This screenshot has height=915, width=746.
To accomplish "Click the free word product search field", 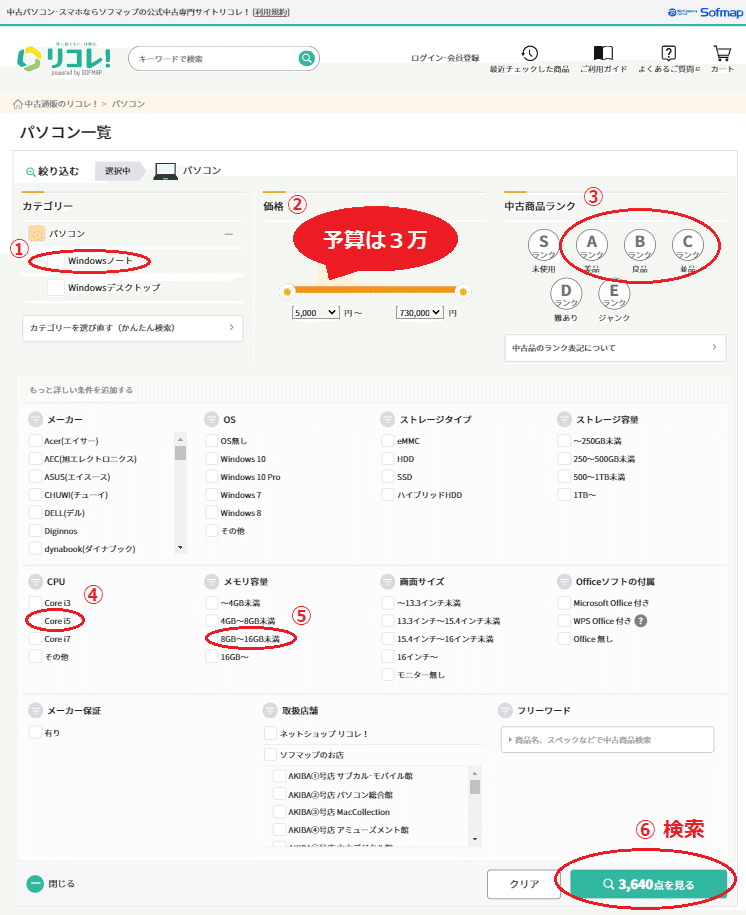I will (608, 740).
